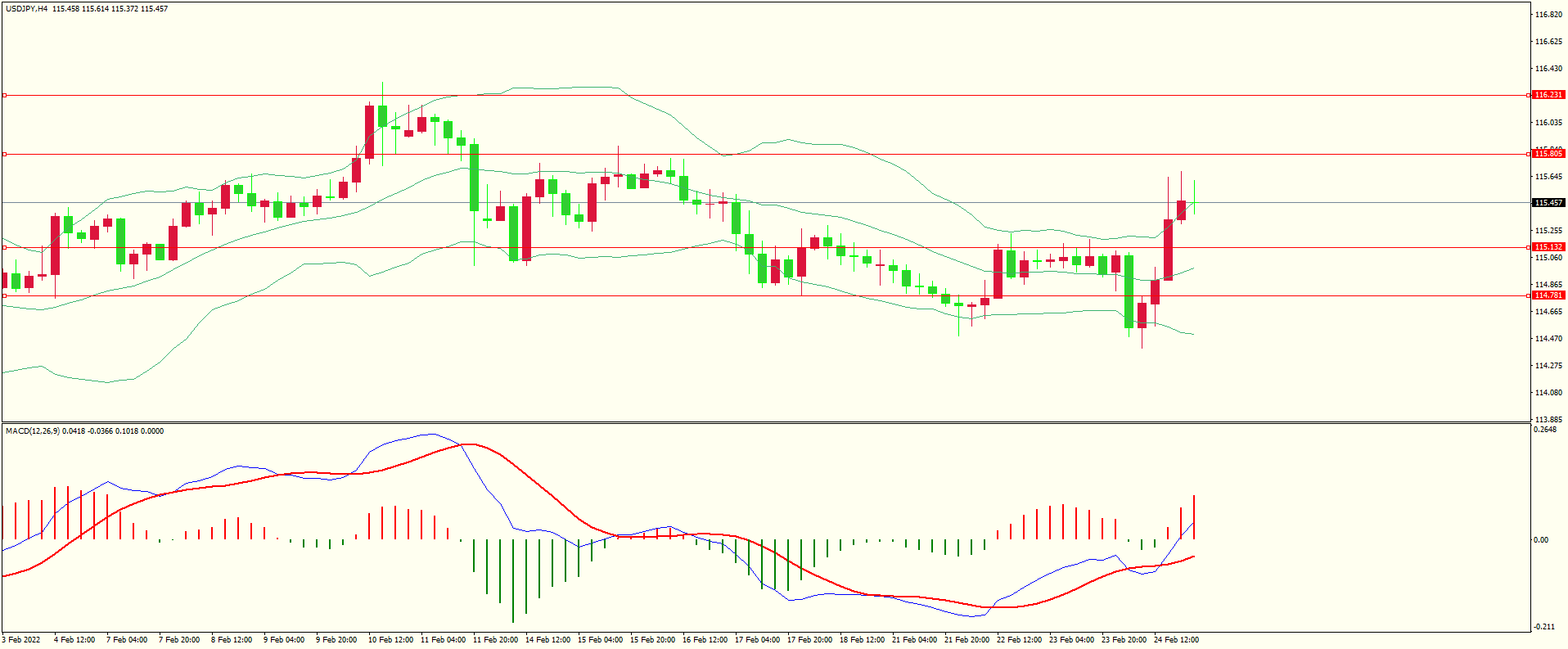The width and height of the screenshot is (1568, 649).
Task: Click the 116.820 price scale value
Action: pyautogui.click(x=1548, y=15)
